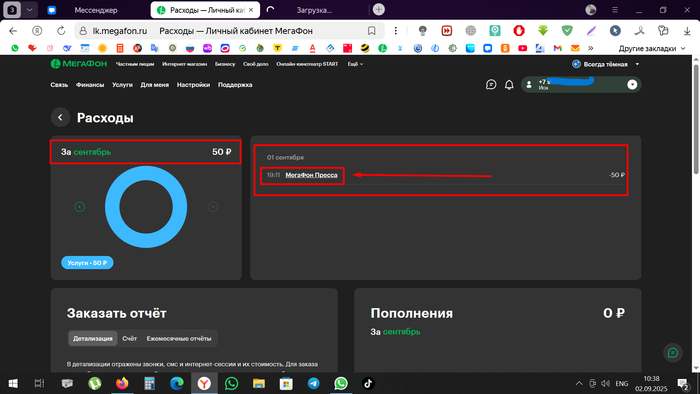Go to Частным лицам section
This screenshot has height=394, width=700.
[x=135, y=64]
